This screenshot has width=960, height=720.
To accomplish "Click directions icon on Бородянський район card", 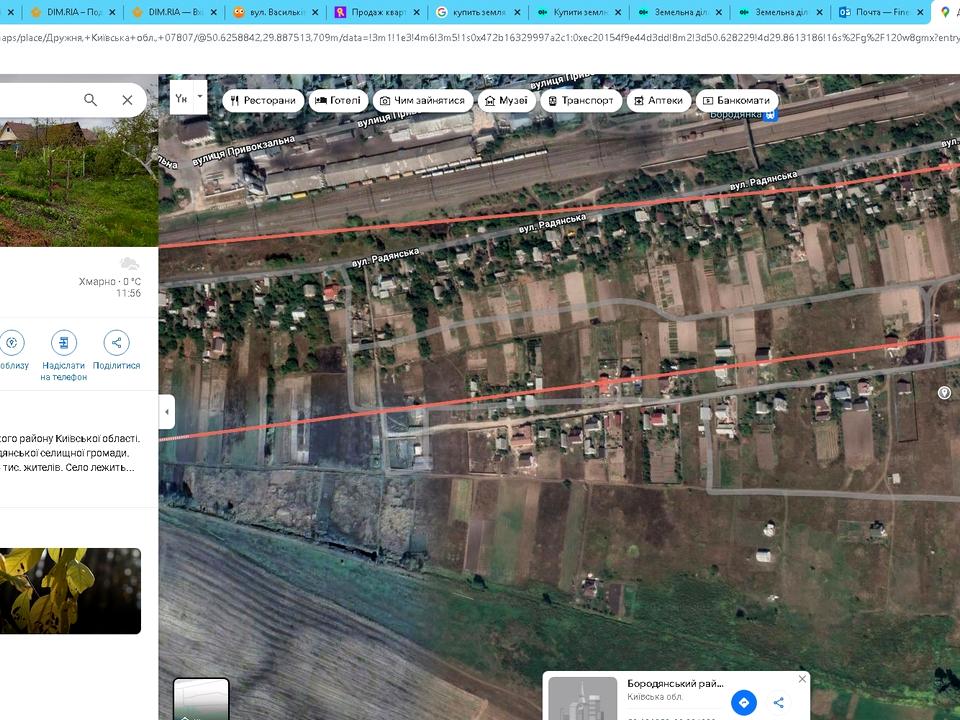I will 743,702.
